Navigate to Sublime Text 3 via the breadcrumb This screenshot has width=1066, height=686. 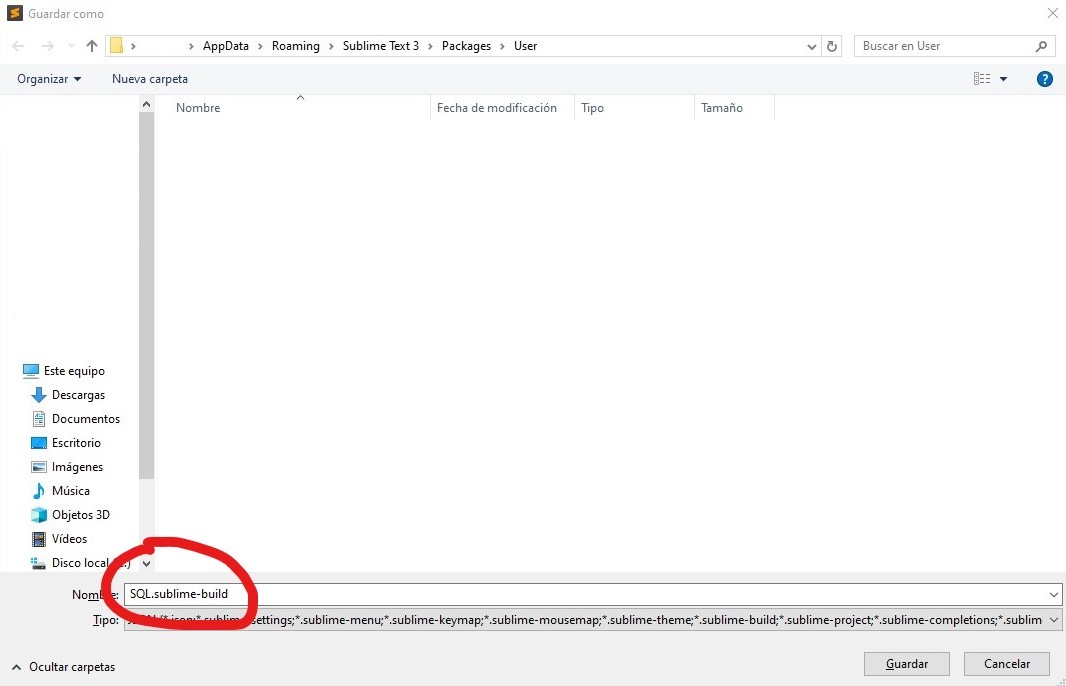pyautogui.click(x=381, y=45)
